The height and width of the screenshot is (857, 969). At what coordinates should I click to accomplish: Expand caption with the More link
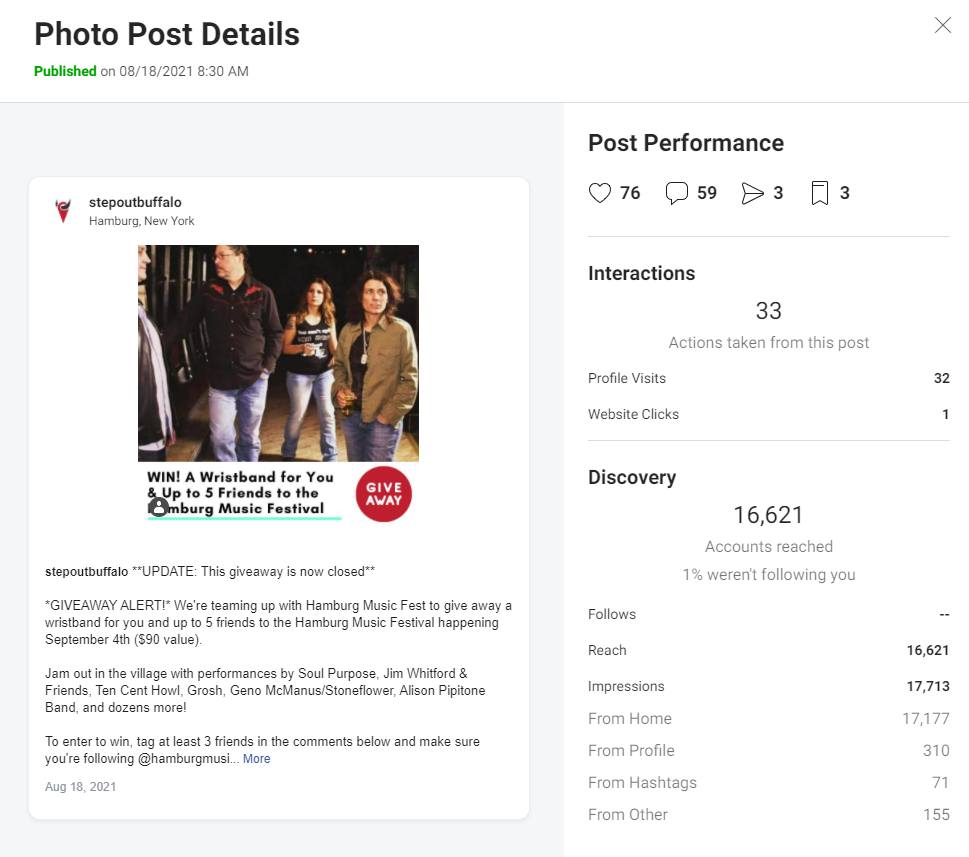pyautogui.click(x=256, y=759)
